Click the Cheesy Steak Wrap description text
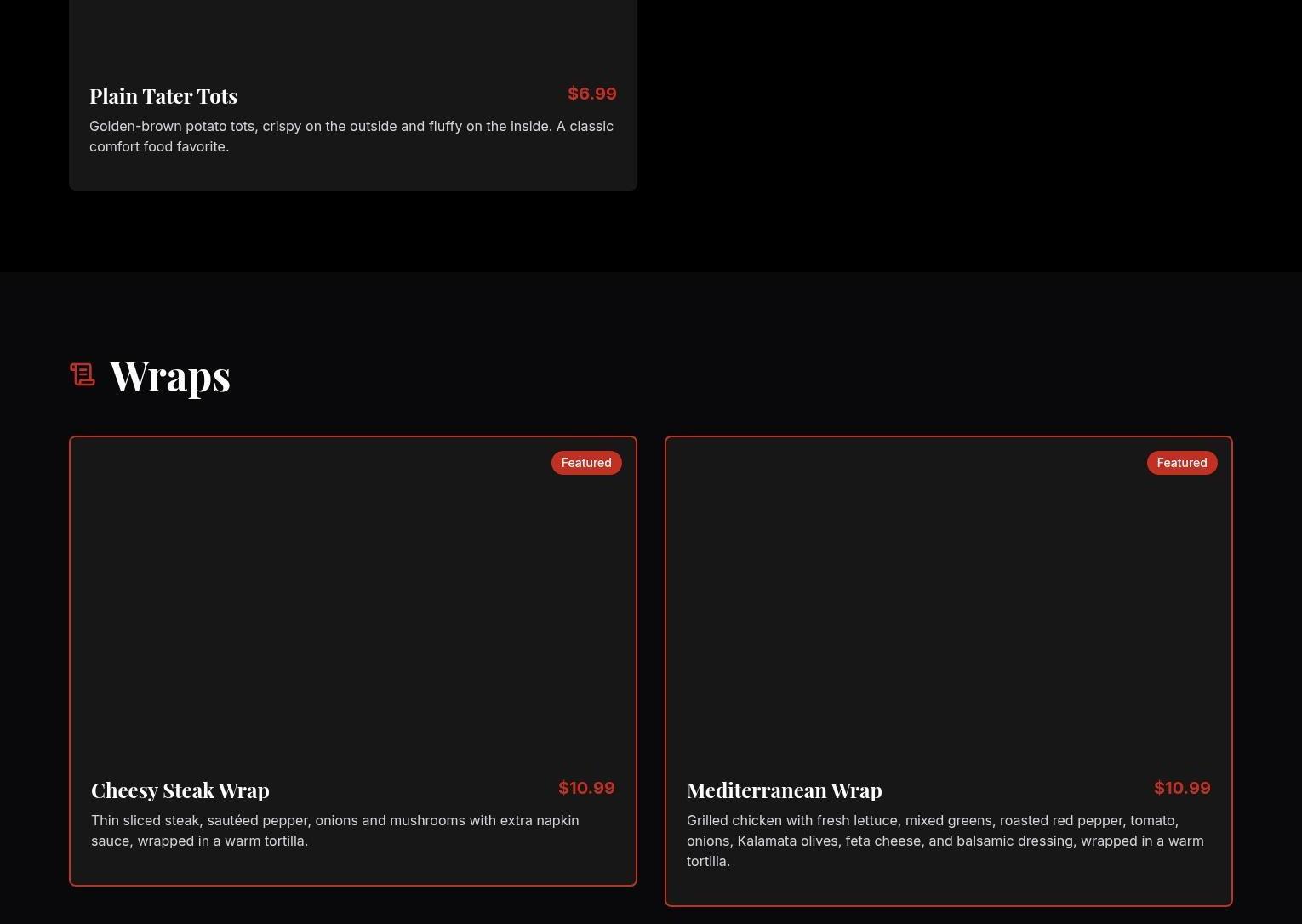 coord(335,830)
